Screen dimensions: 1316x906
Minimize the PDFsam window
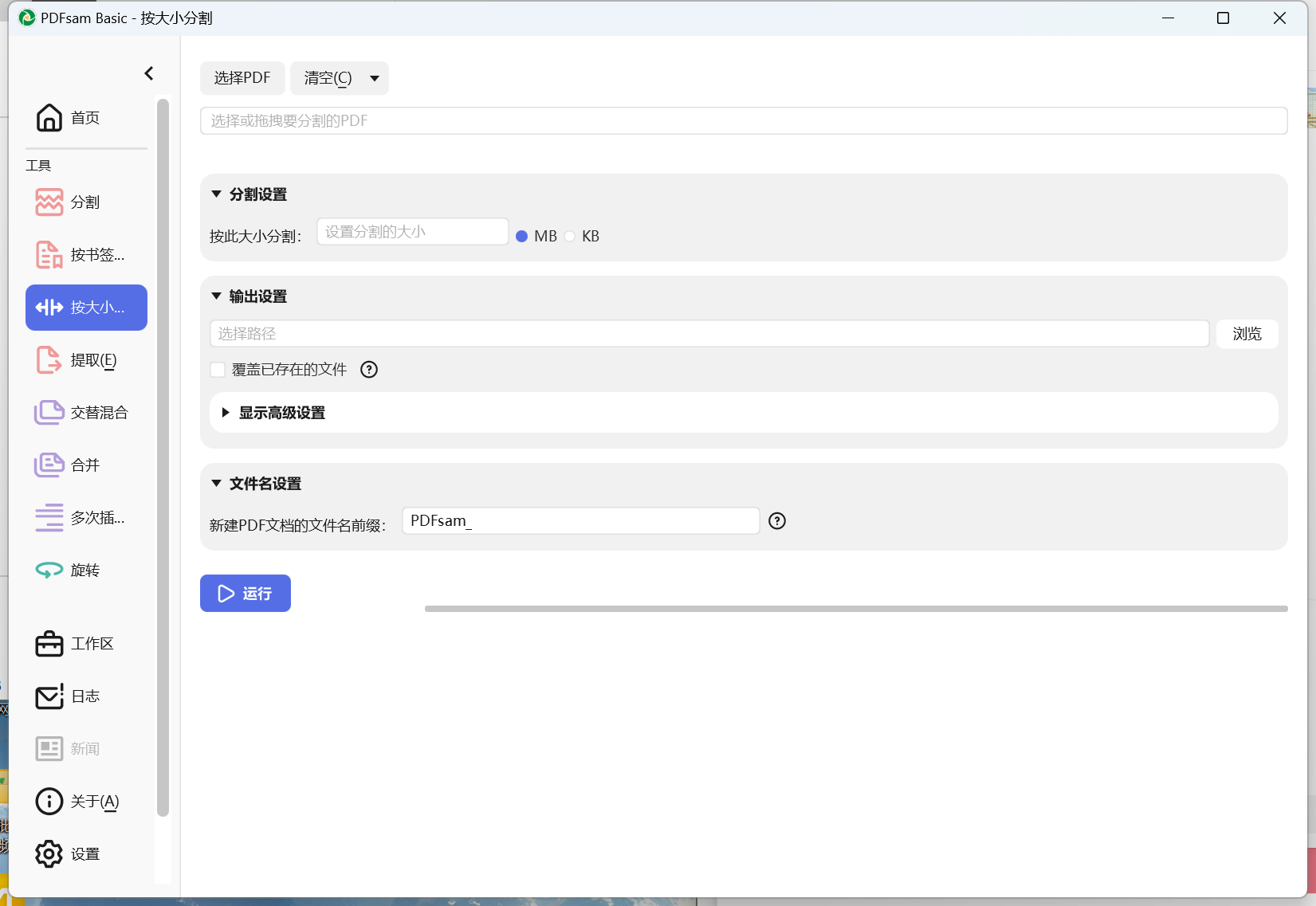tap(1168, 18)
